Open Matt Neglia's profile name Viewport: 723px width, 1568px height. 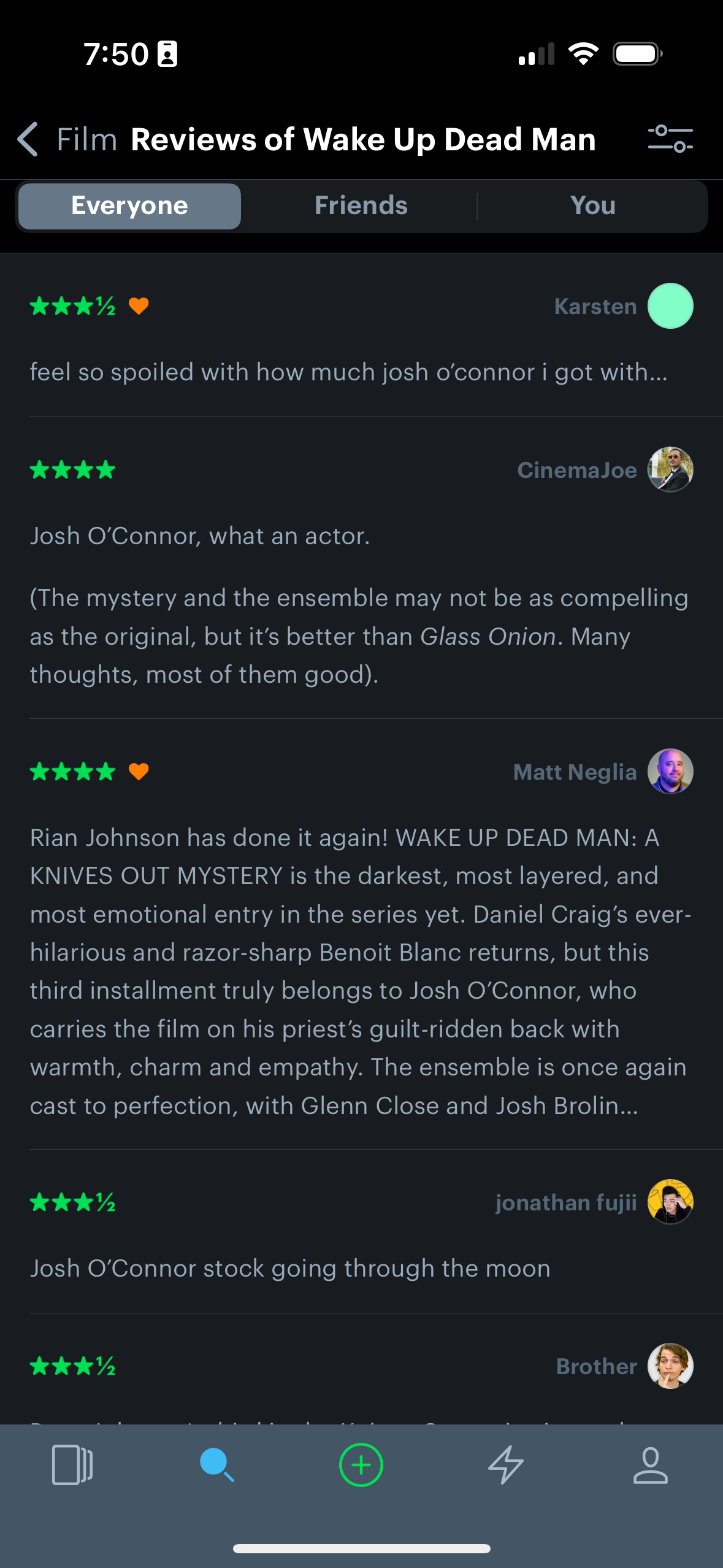575,772
